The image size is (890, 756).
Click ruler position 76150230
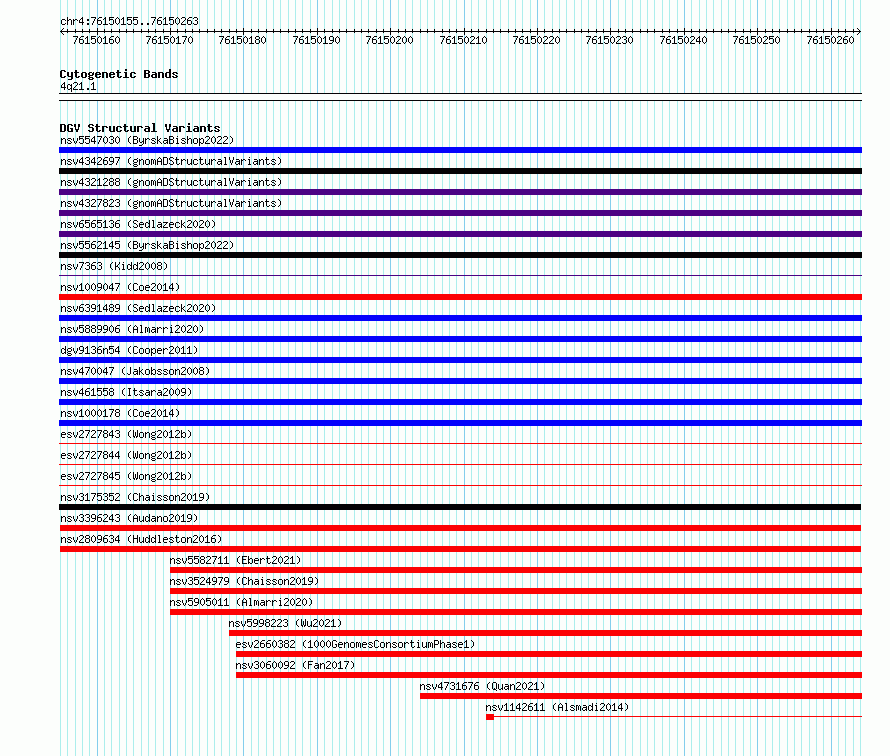pyautogui.click(x=610, y=40)
